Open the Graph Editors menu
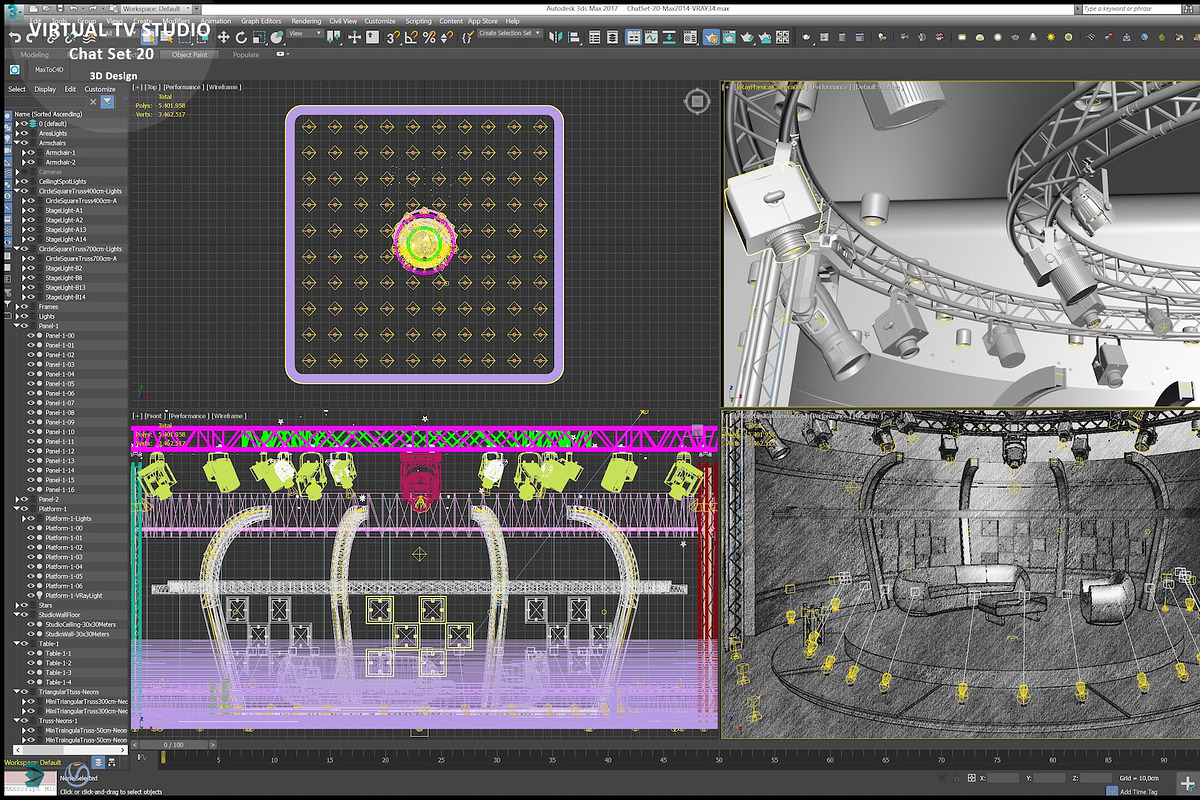This screenshot has width=1200, height=800. click(261, 21)
